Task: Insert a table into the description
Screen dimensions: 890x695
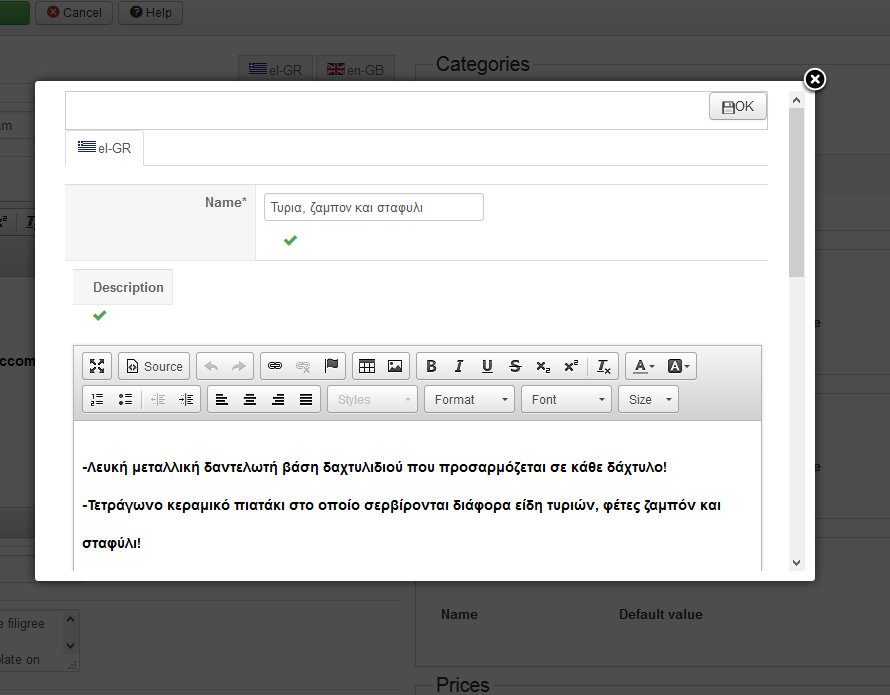Action: [x=367, y=366]
